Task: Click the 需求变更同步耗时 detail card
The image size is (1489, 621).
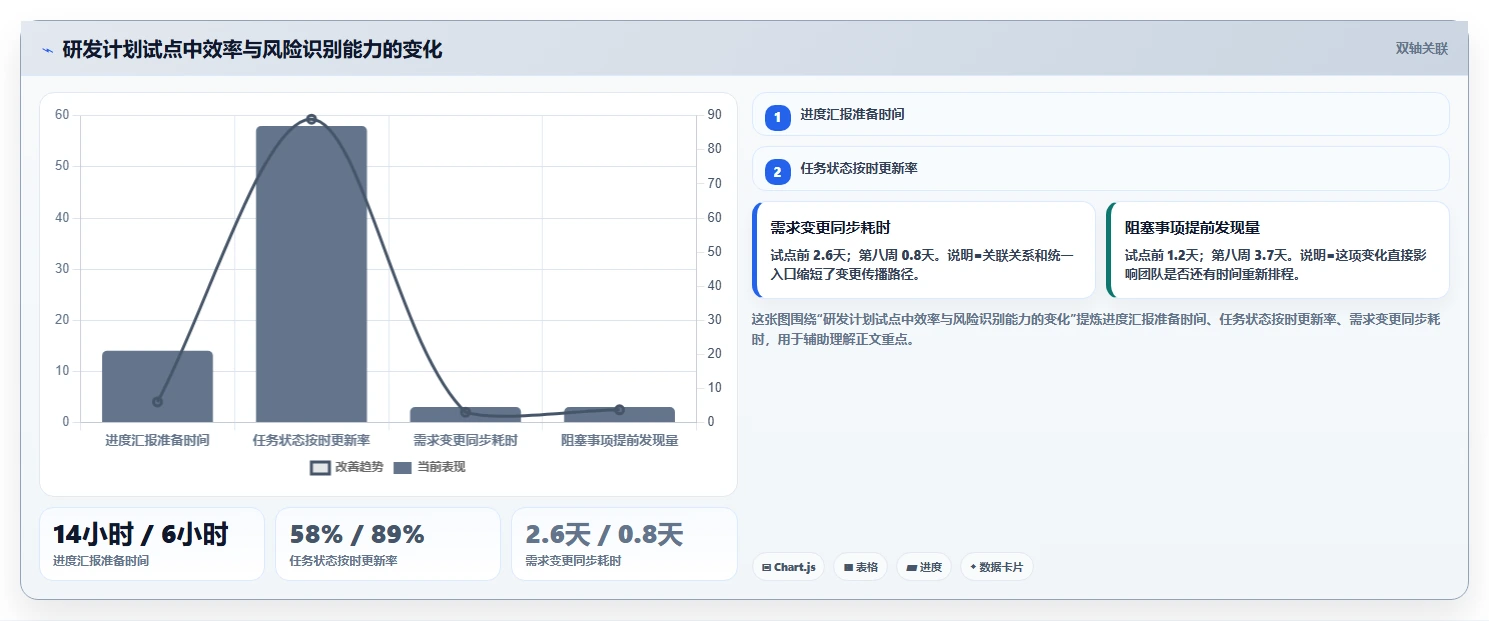Action: point(924,250)
